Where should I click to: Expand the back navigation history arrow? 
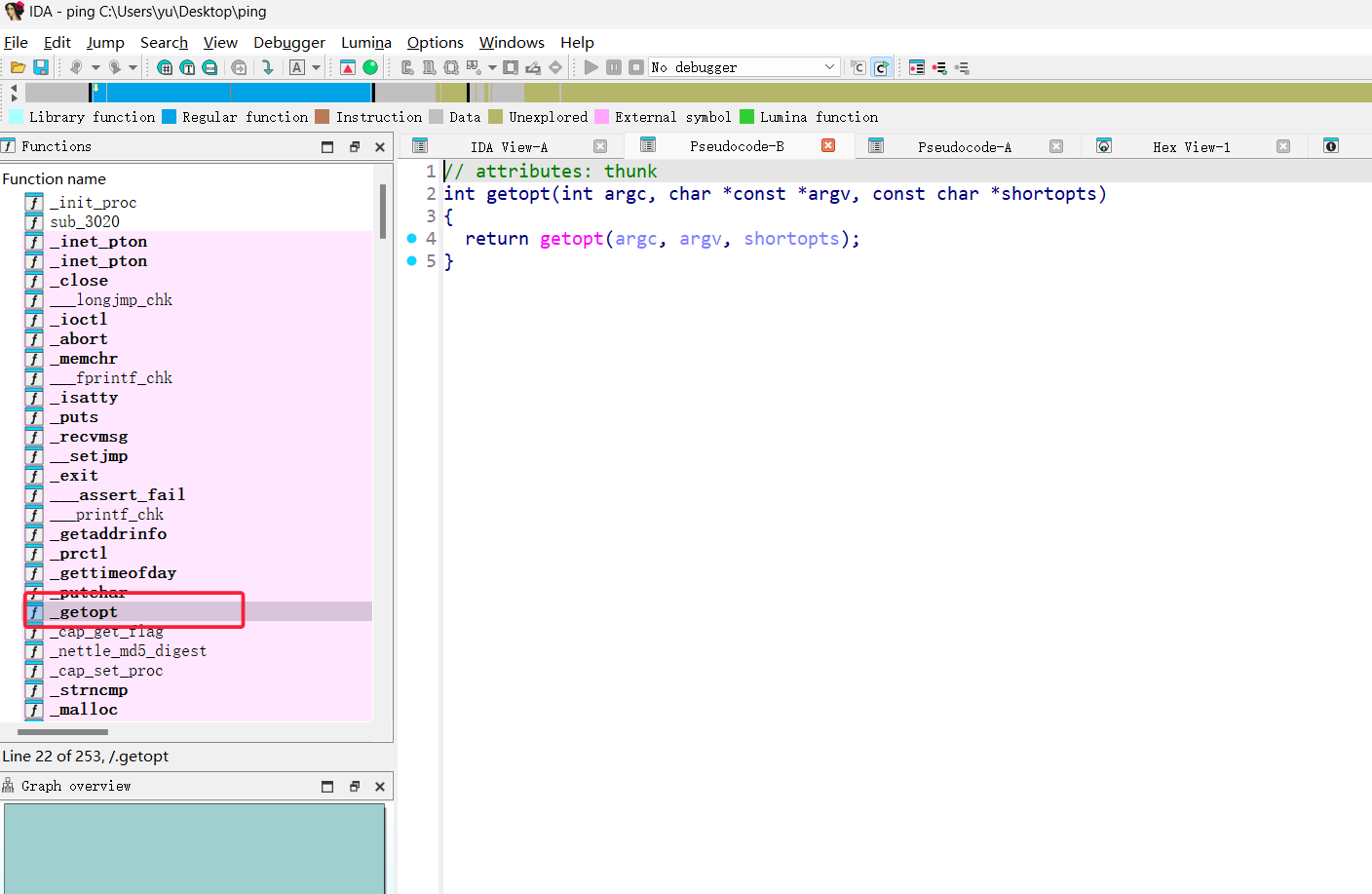tap(95, 67)
